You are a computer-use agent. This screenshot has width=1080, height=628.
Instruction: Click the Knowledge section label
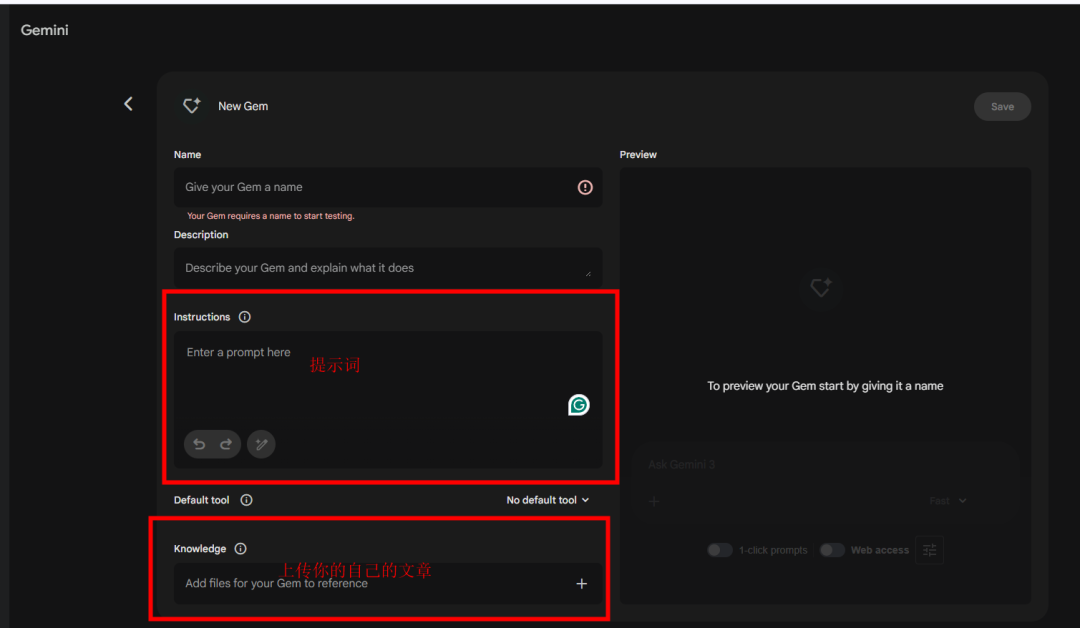(x=200, y=549)
